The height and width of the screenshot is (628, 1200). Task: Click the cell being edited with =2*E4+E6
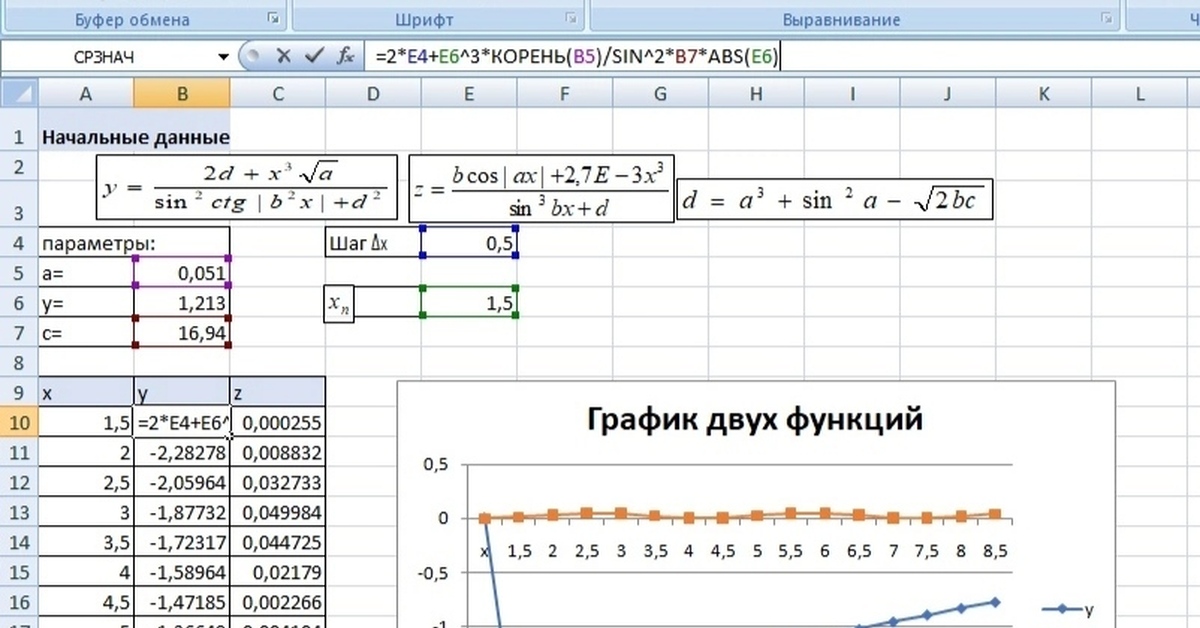coord(181,423)
